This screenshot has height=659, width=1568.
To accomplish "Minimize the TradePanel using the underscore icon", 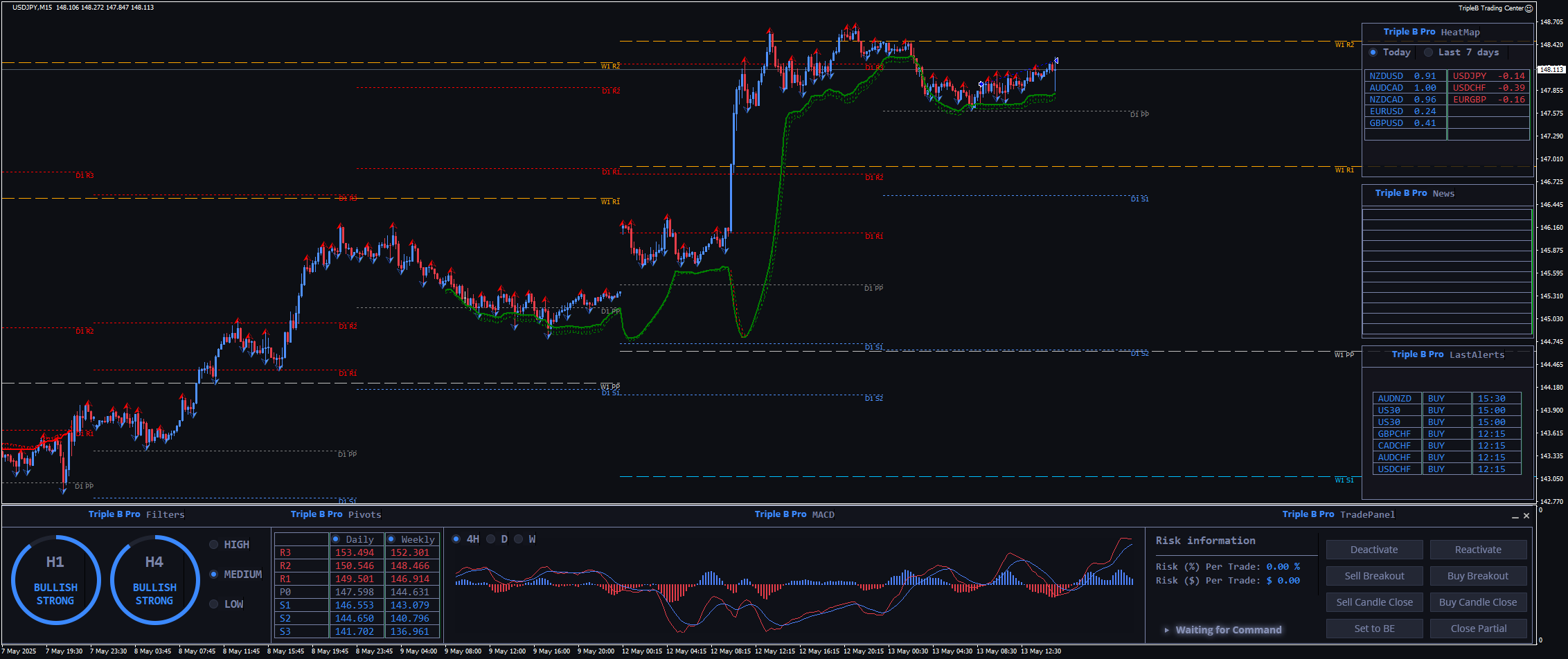I will click(x=1515, y=516).
